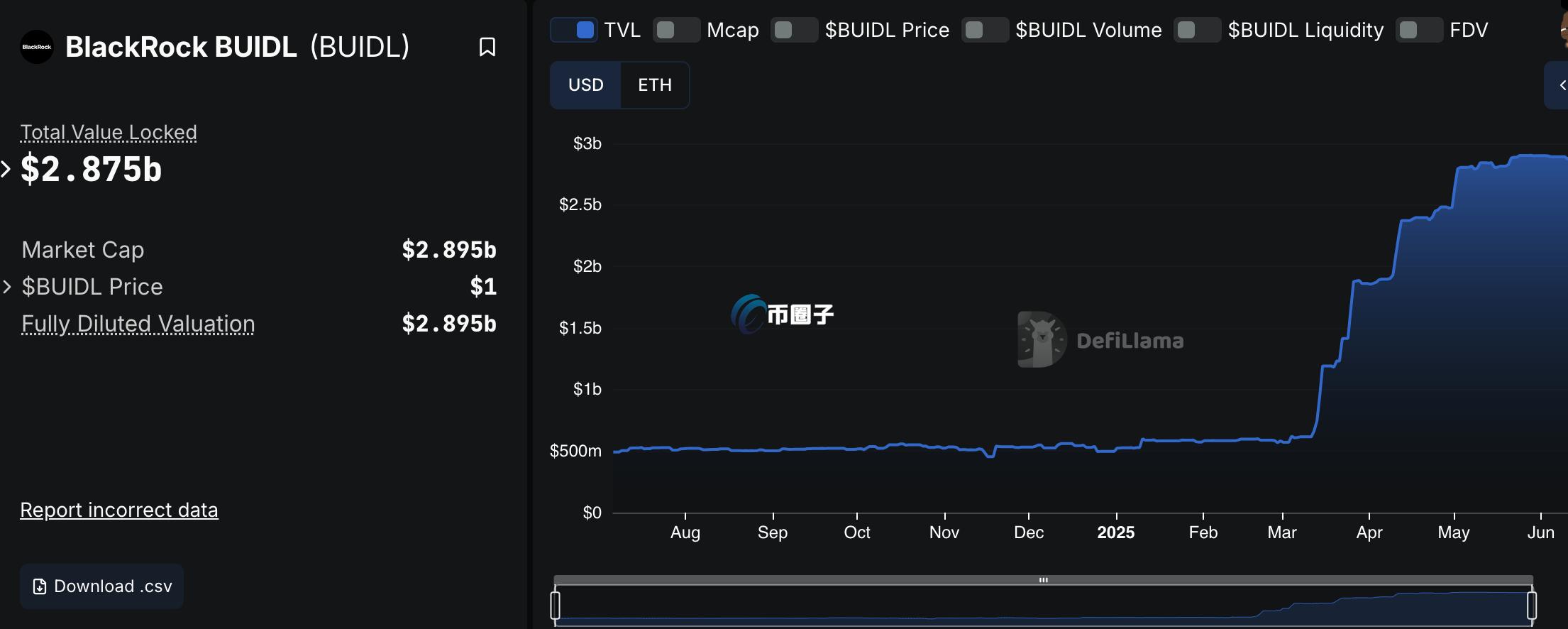Click Fully Diluted Valuation value $2.895b

click(x=449, y=324)
